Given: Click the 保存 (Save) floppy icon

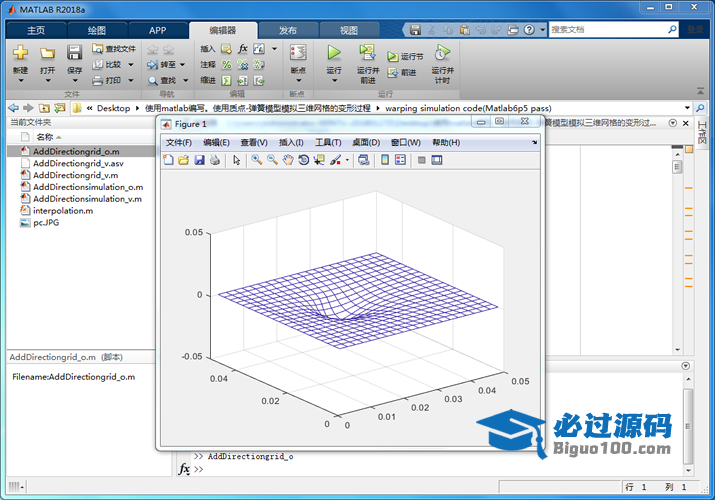Looking at the screenshot, I should point(74,52).
